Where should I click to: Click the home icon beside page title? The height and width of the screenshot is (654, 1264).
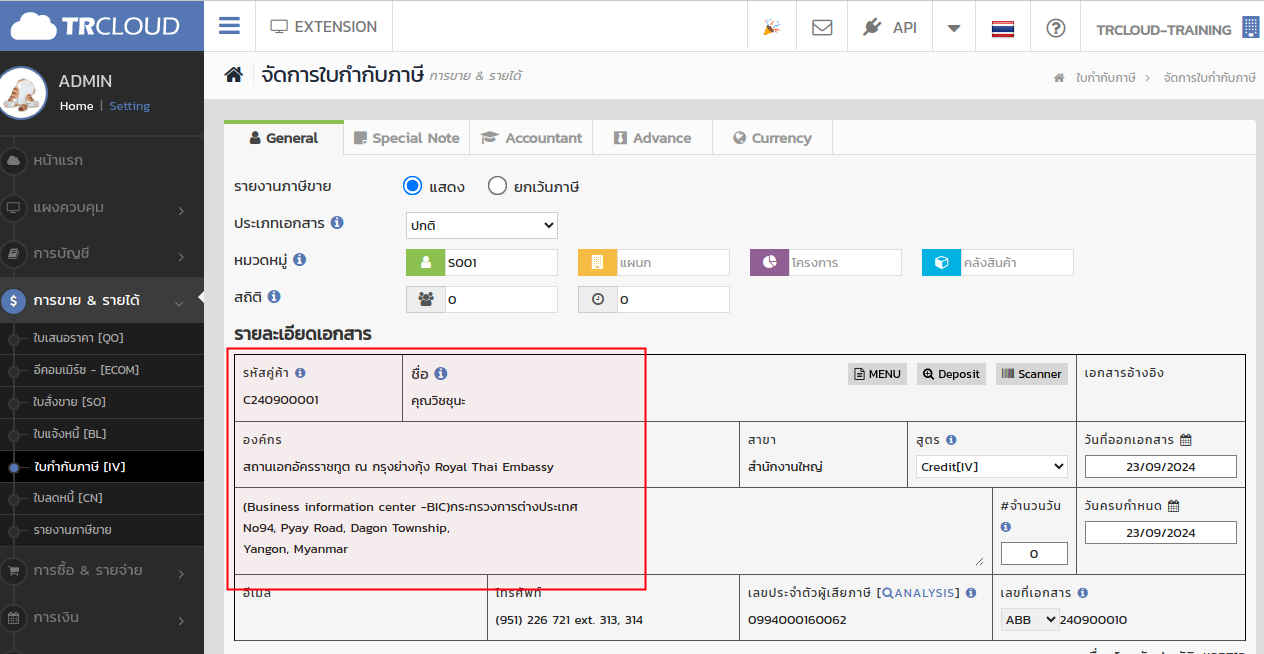[233, 75]
